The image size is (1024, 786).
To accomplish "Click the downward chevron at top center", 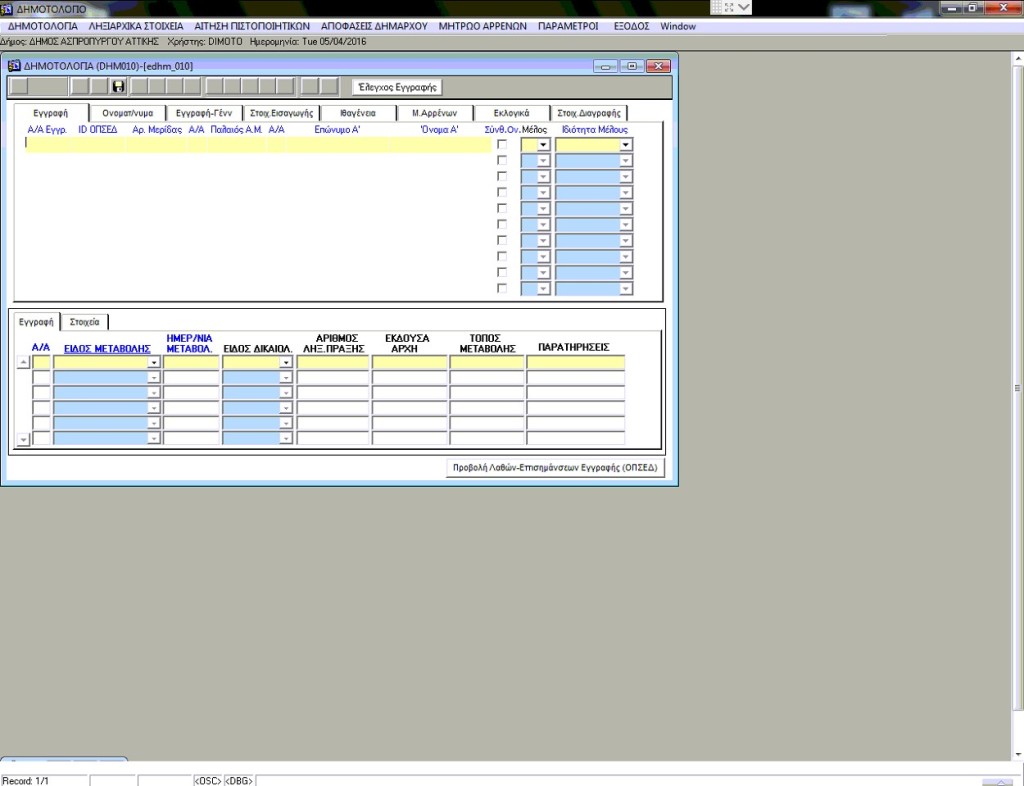I will [745, 8].
